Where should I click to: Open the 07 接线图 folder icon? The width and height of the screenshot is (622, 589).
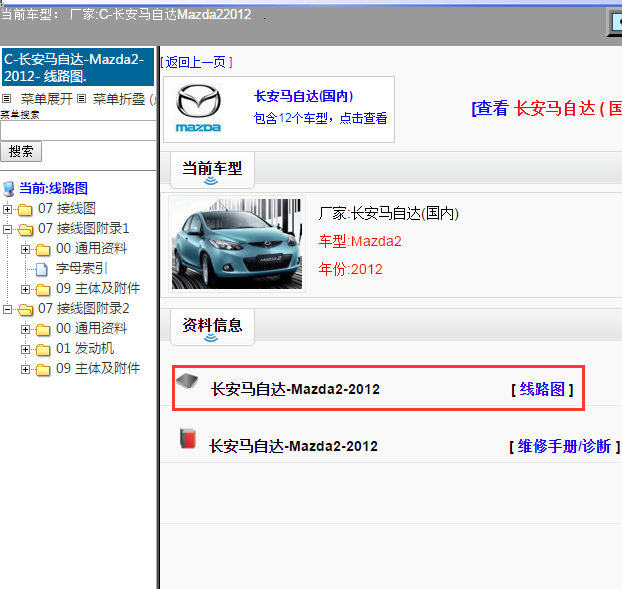point(25,209)
